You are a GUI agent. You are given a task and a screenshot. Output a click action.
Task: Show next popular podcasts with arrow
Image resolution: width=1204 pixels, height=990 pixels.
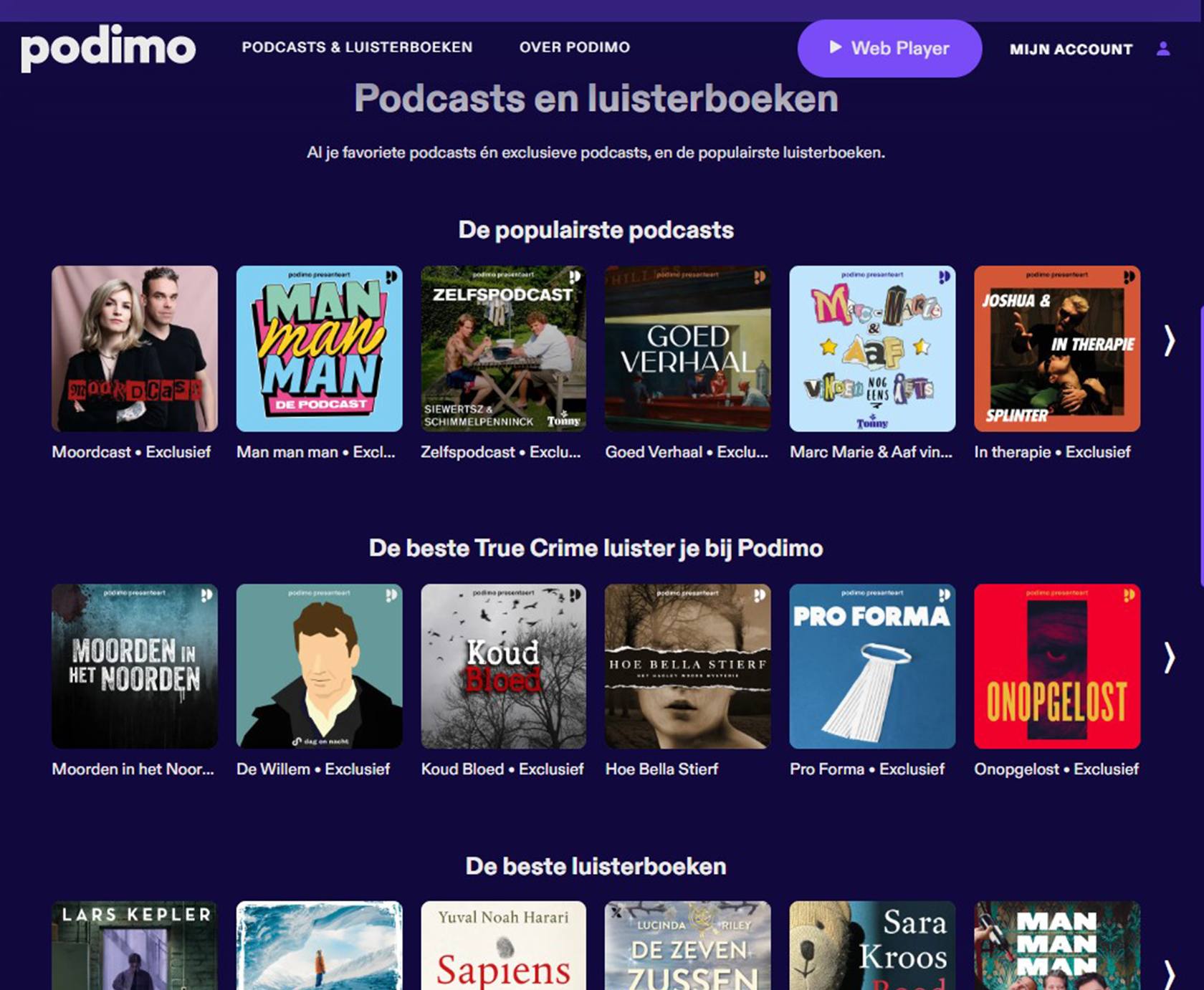(1170, 340)
